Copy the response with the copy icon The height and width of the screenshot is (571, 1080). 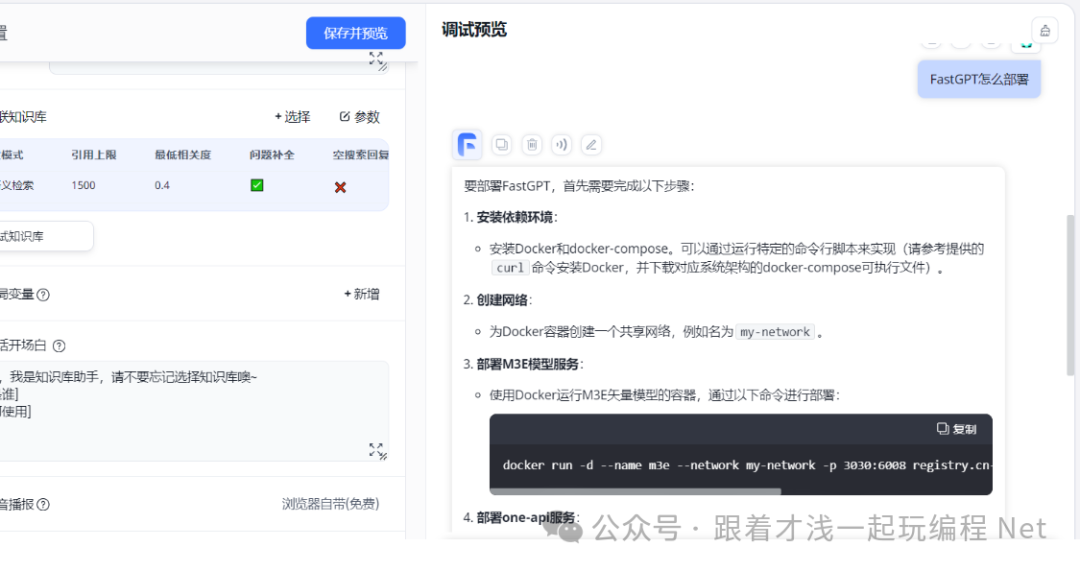502,145
